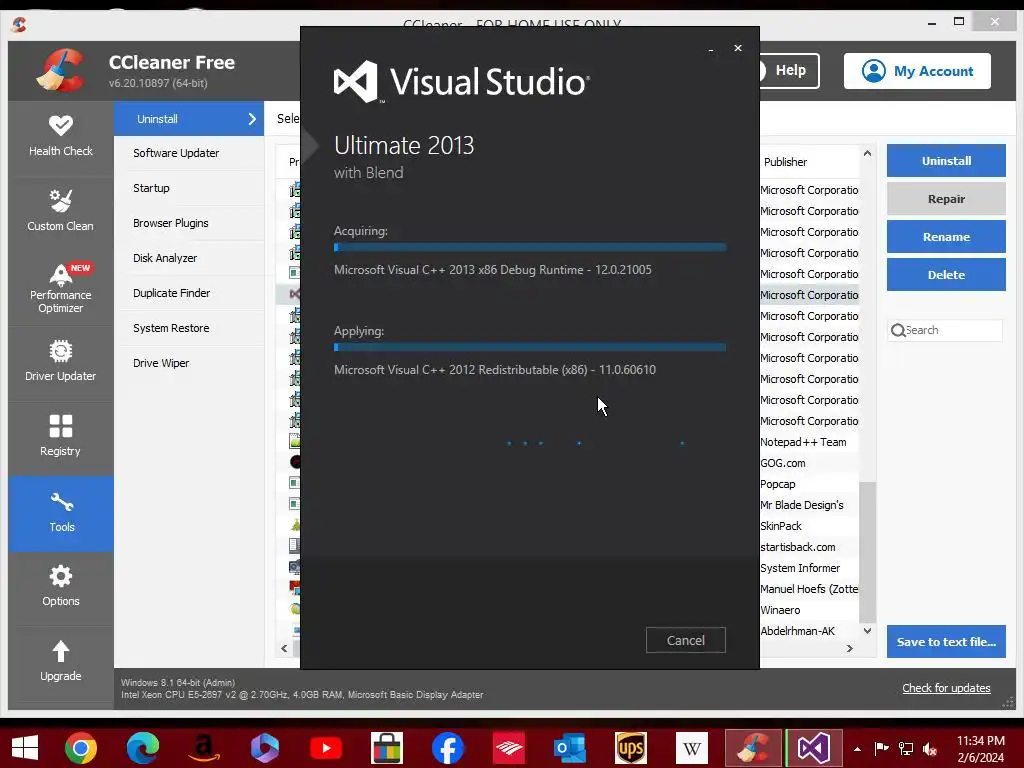Close the Visual Studio installer dialog
The width and height of the screenshot is (1024, 768).
pyautogui.click(x=738, y=48)
